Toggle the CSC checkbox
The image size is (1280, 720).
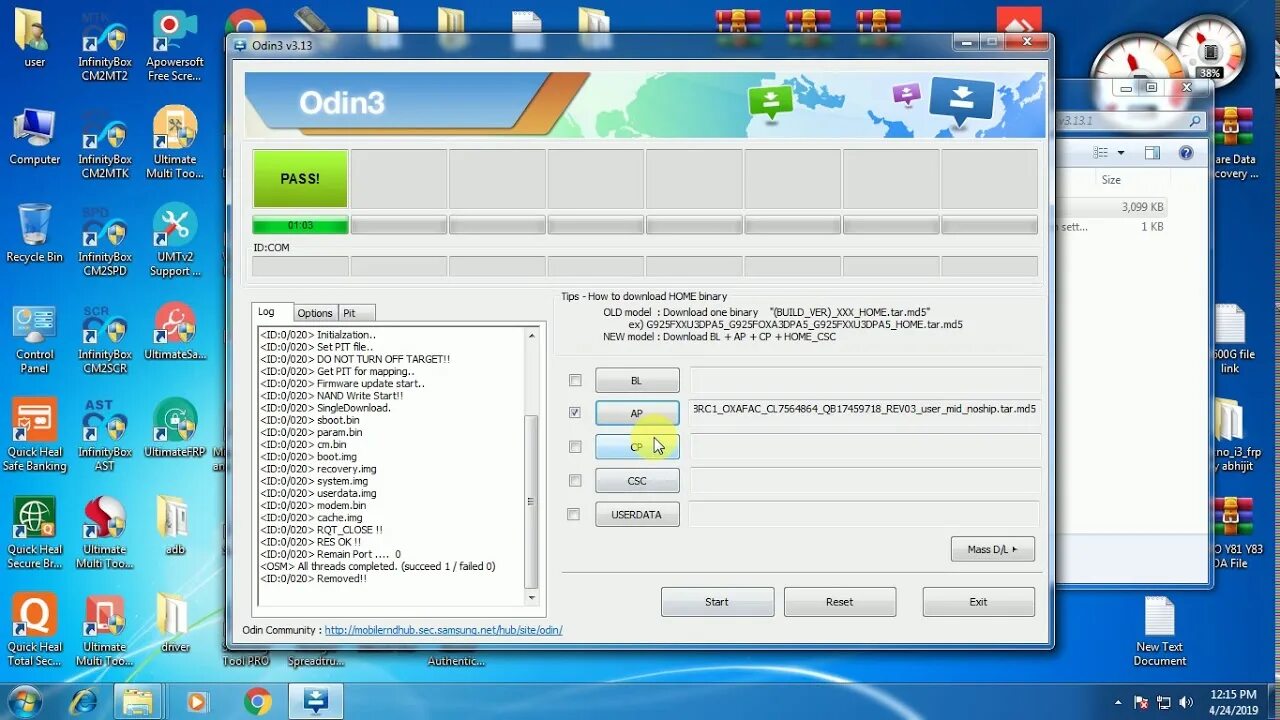coord(575,480)
